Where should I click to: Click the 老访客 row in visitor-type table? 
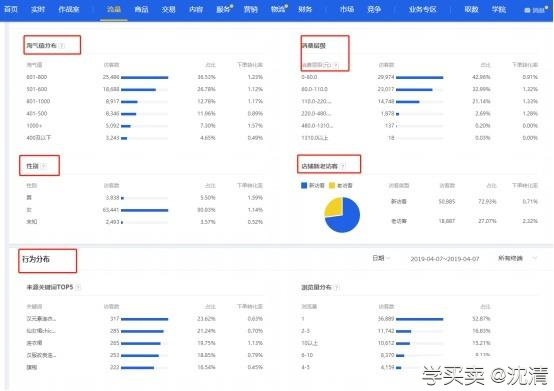click(464, 221)
